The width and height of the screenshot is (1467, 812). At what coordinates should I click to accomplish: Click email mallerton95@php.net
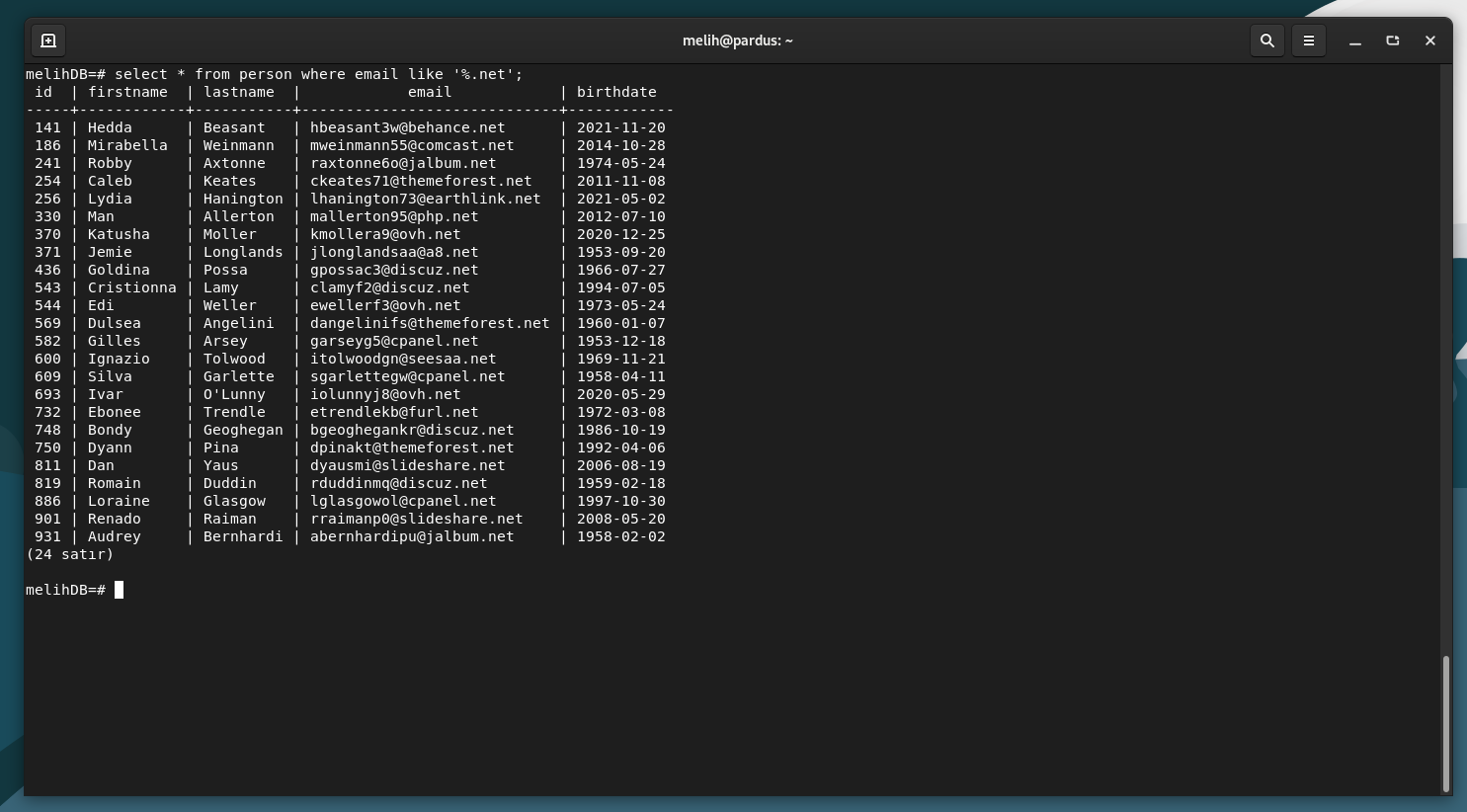[394, 216]
